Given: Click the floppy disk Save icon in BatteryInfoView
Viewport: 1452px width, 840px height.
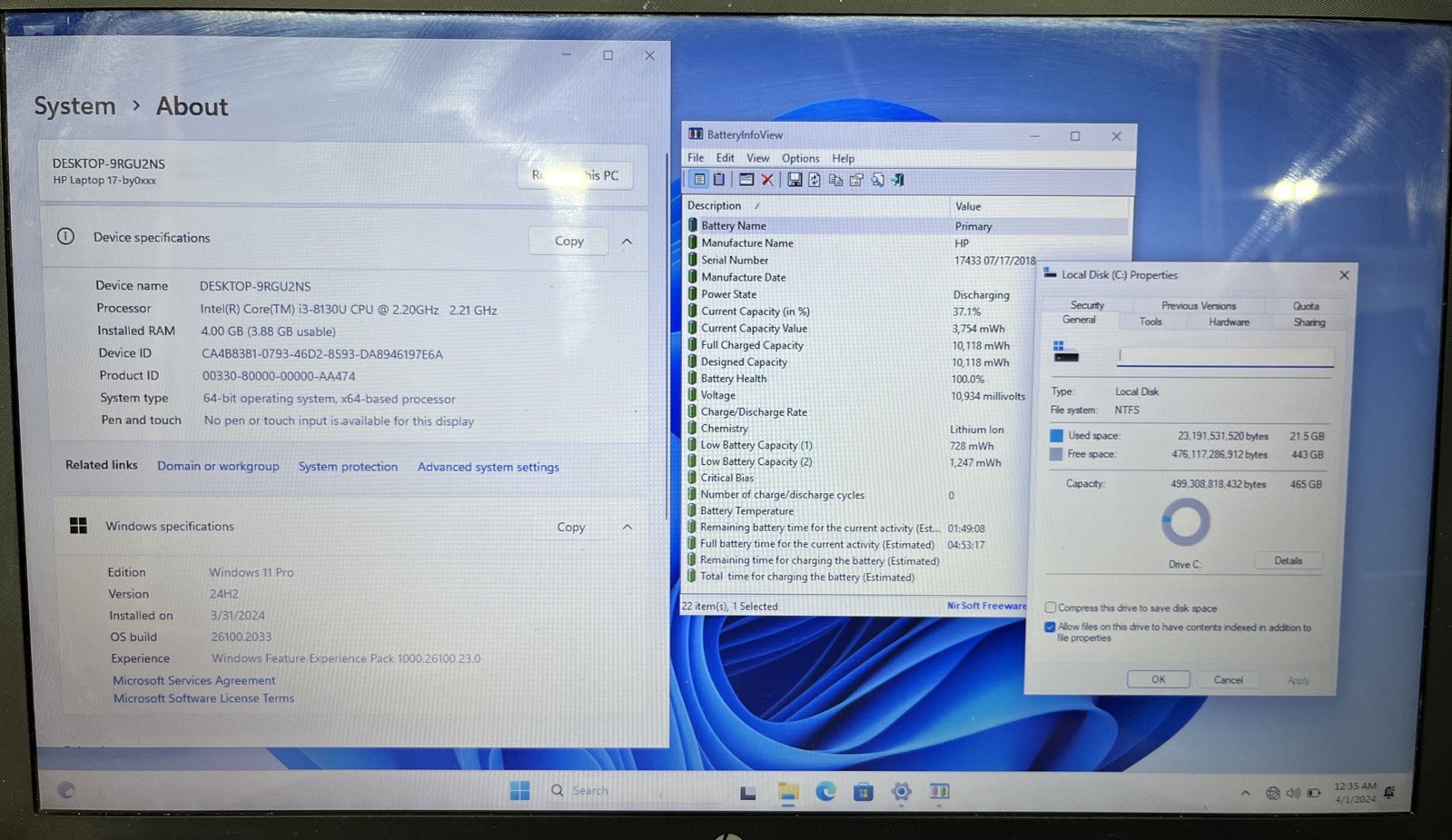Looking at the screenshot, I should pos(795,180).
